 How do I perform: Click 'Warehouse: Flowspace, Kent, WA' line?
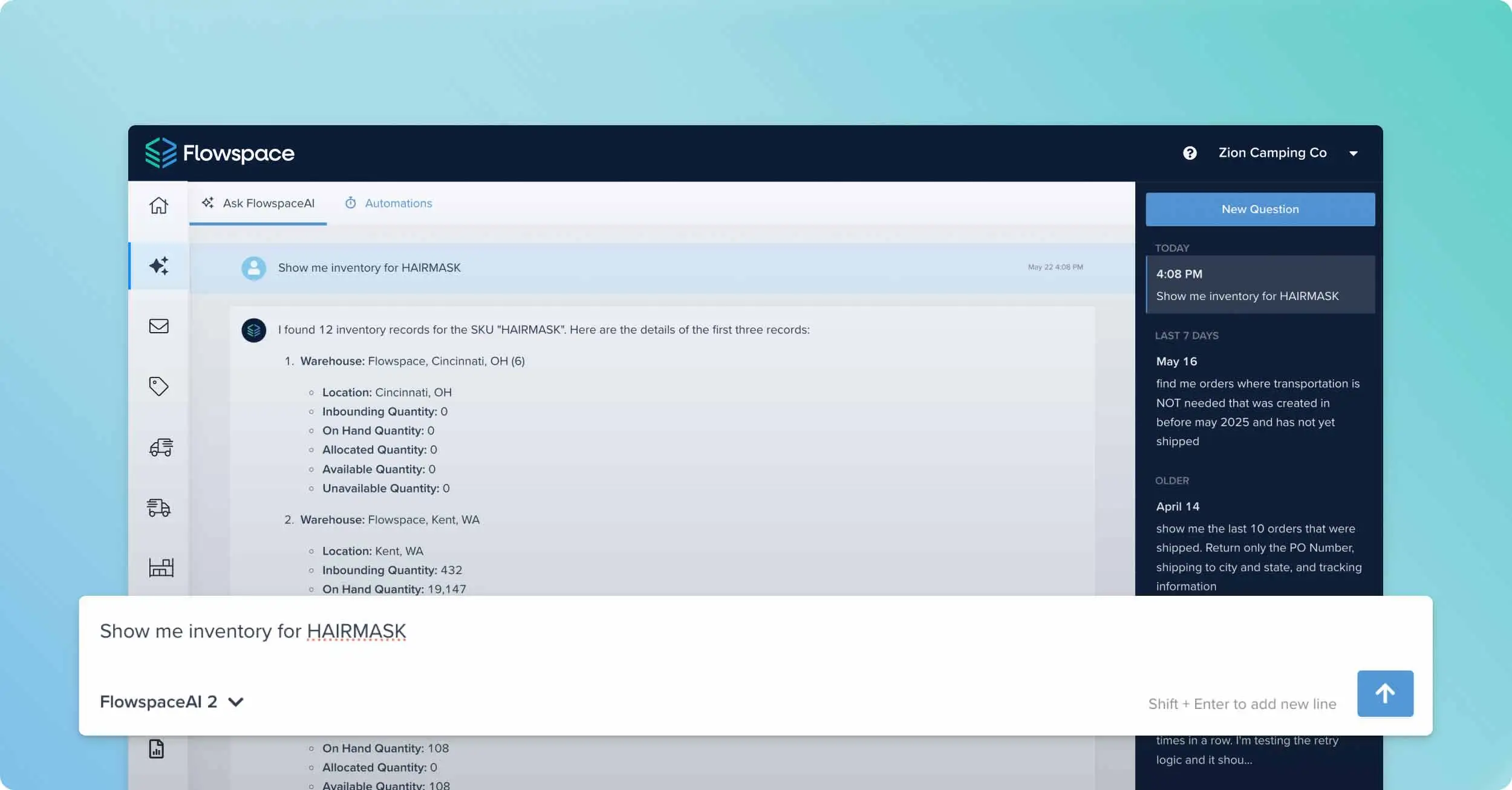point(389,520)
